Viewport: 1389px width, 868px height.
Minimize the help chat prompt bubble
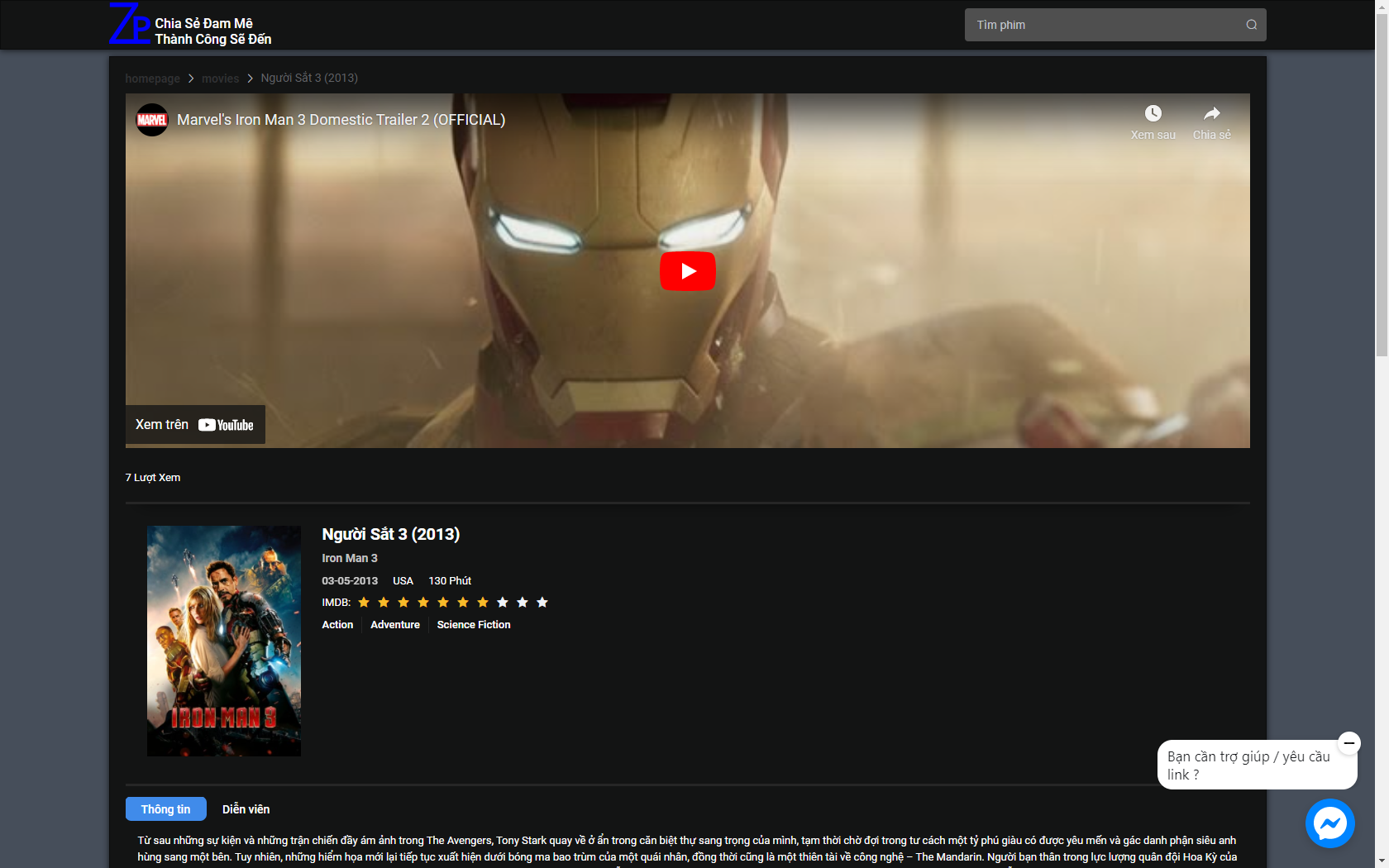tap(1348, 742)
